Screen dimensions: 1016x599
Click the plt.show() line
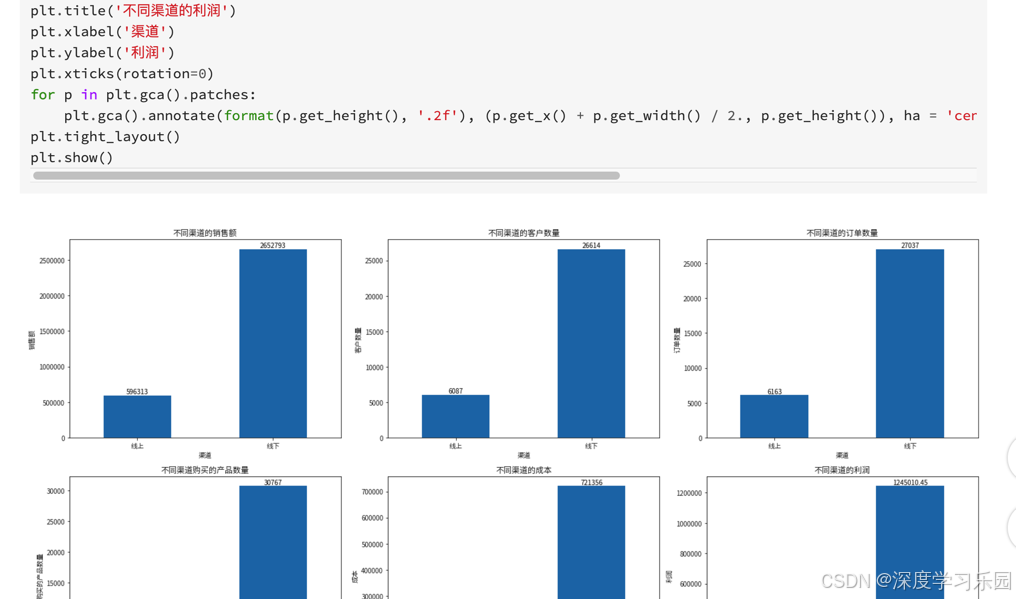point(72,158)
